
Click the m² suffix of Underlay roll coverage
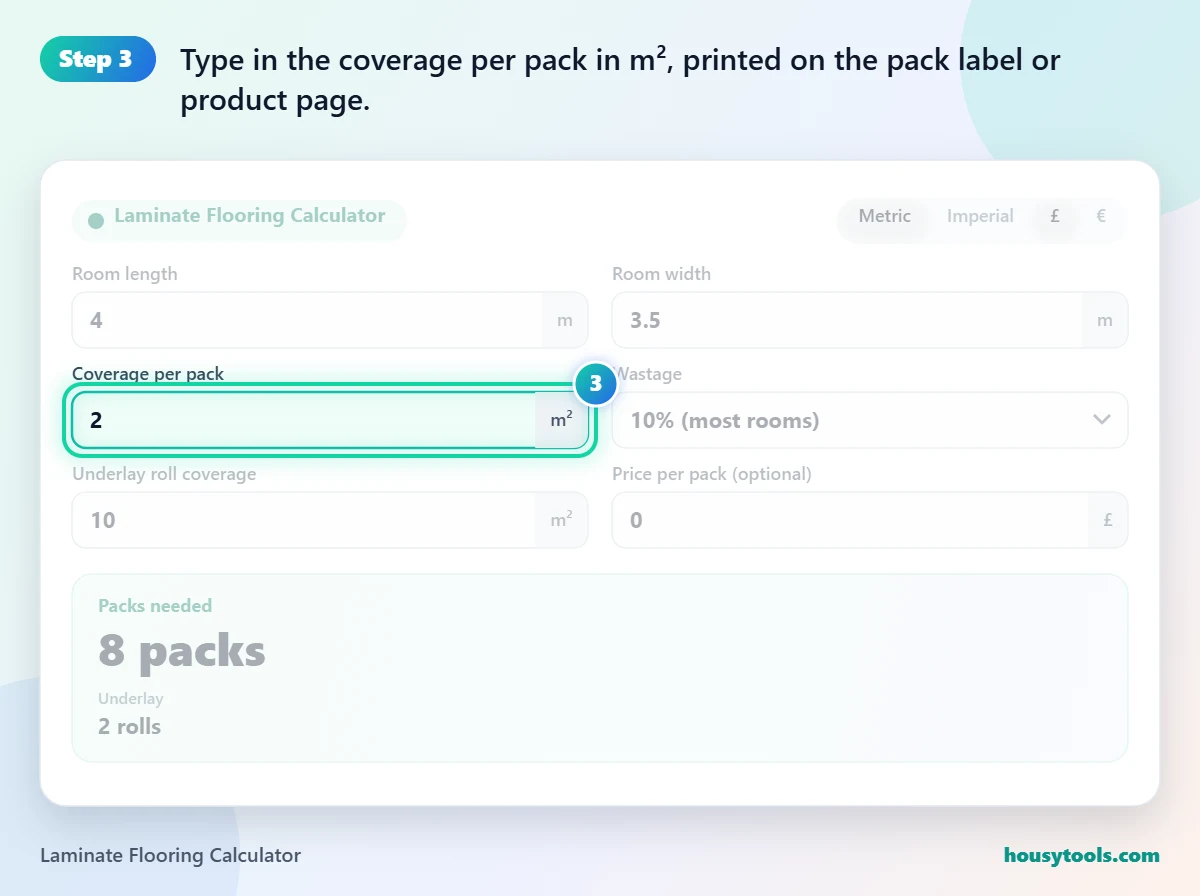[562, 520]
